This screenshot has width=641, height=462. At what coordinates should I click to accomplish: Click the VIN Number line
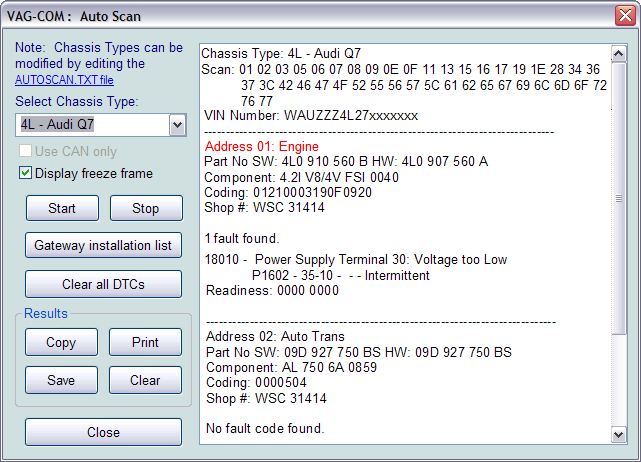(311, 116)
